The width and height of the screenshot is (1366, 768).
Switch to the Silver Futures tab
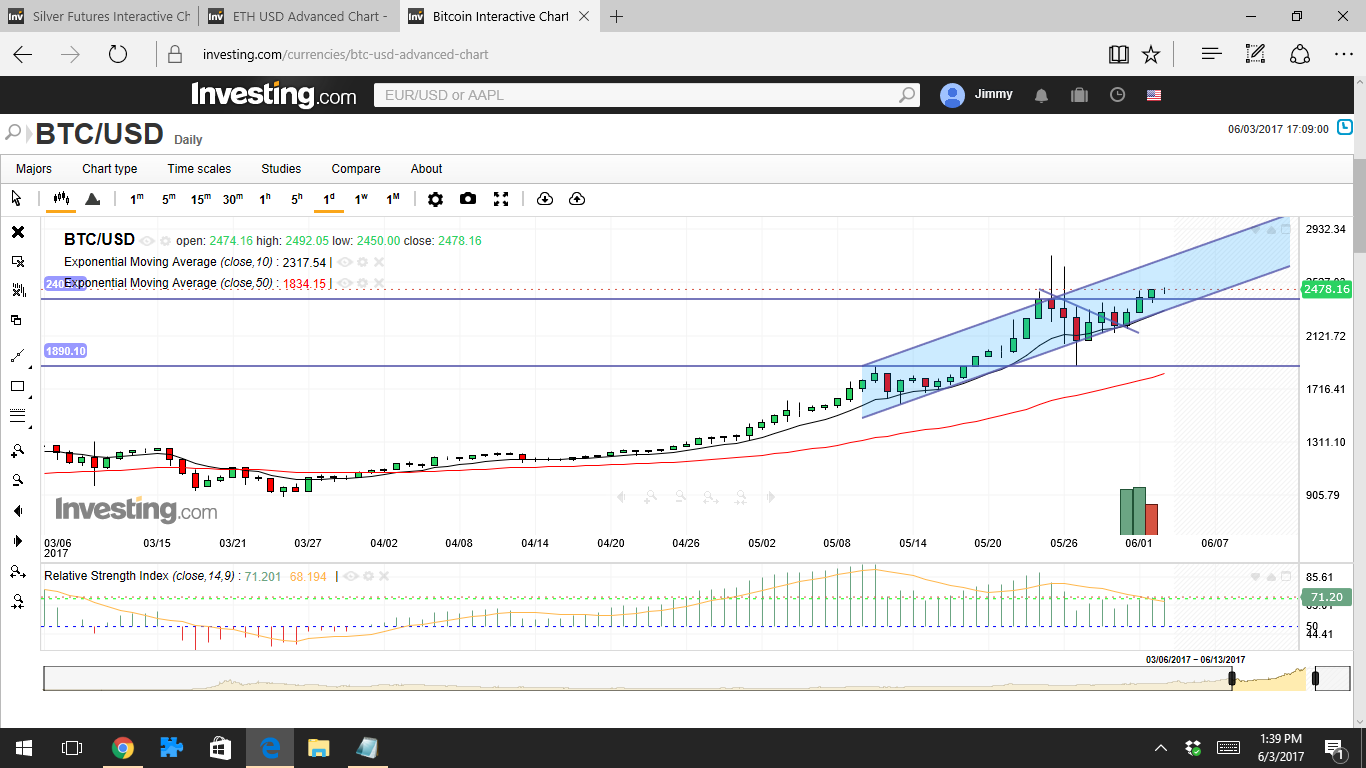point(100,16)
